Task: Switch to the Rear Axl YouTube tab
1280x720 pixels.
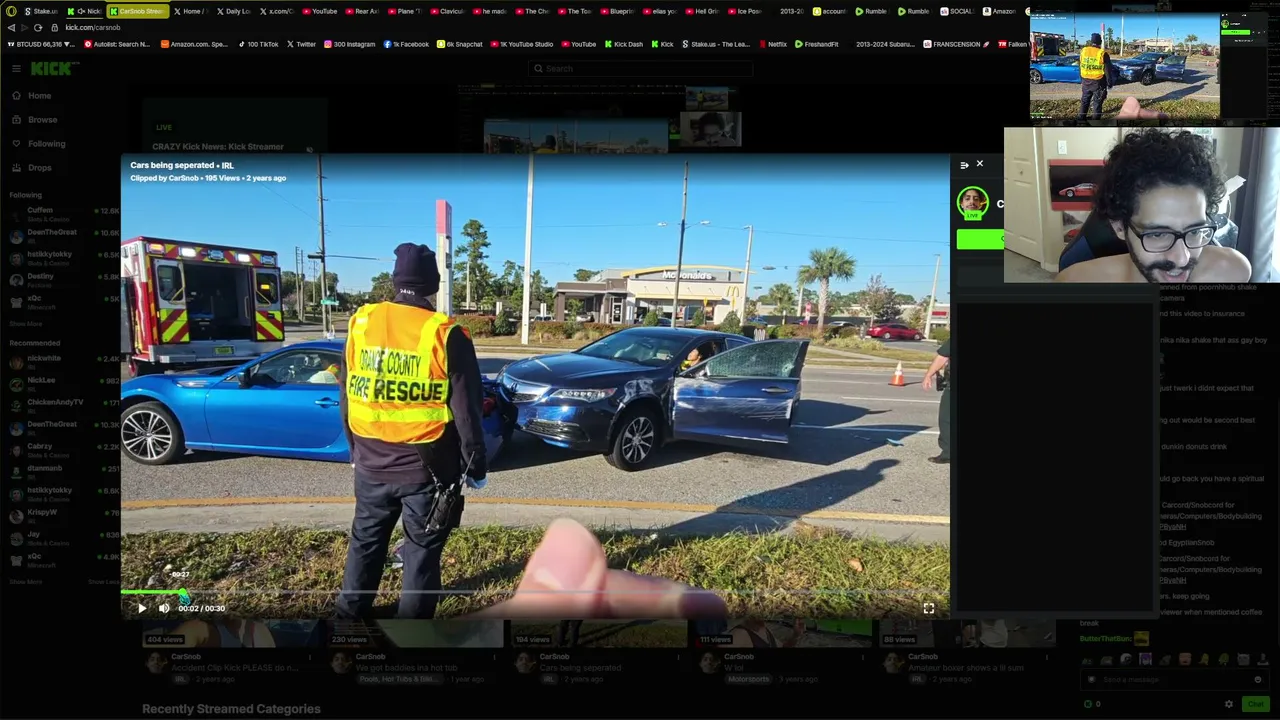Action: pyautogui.click(x=362, y=11)
